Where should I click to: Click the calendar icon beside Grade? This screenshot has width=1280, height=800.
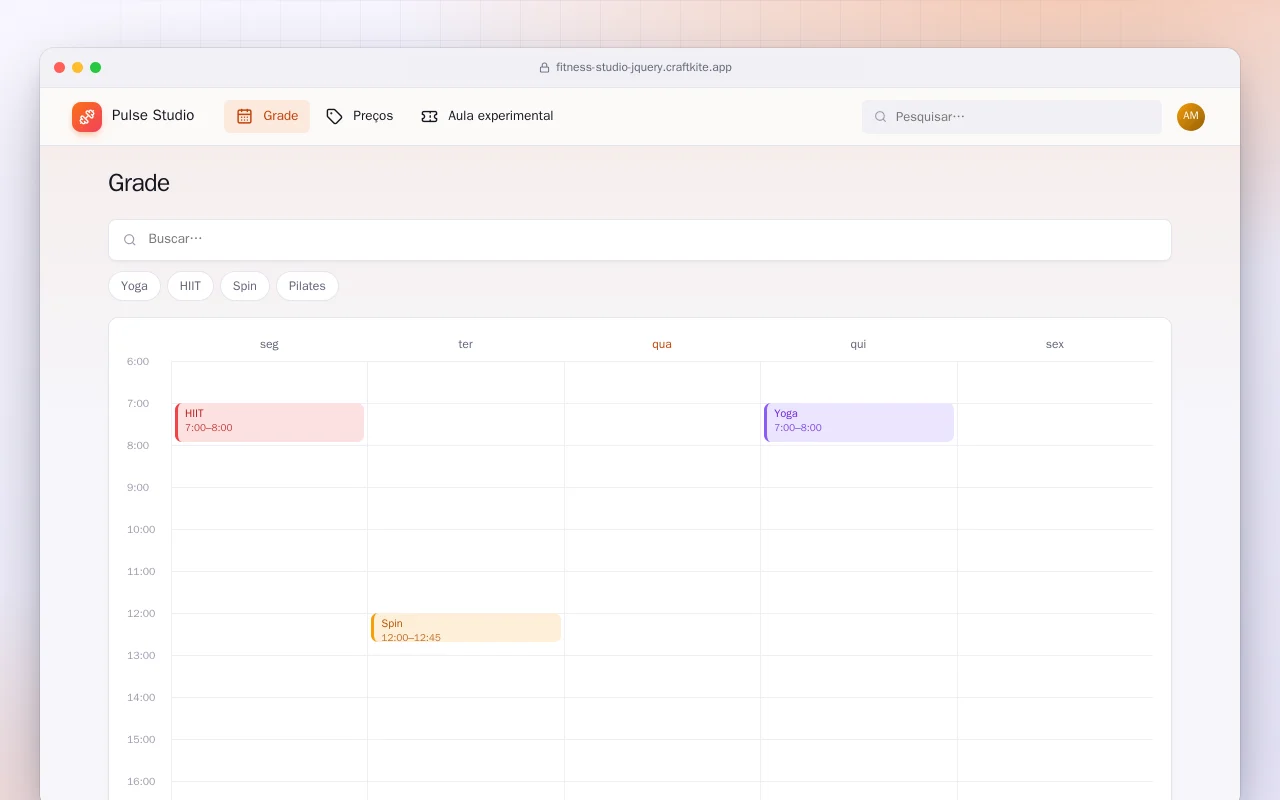[x=244, y=116]
